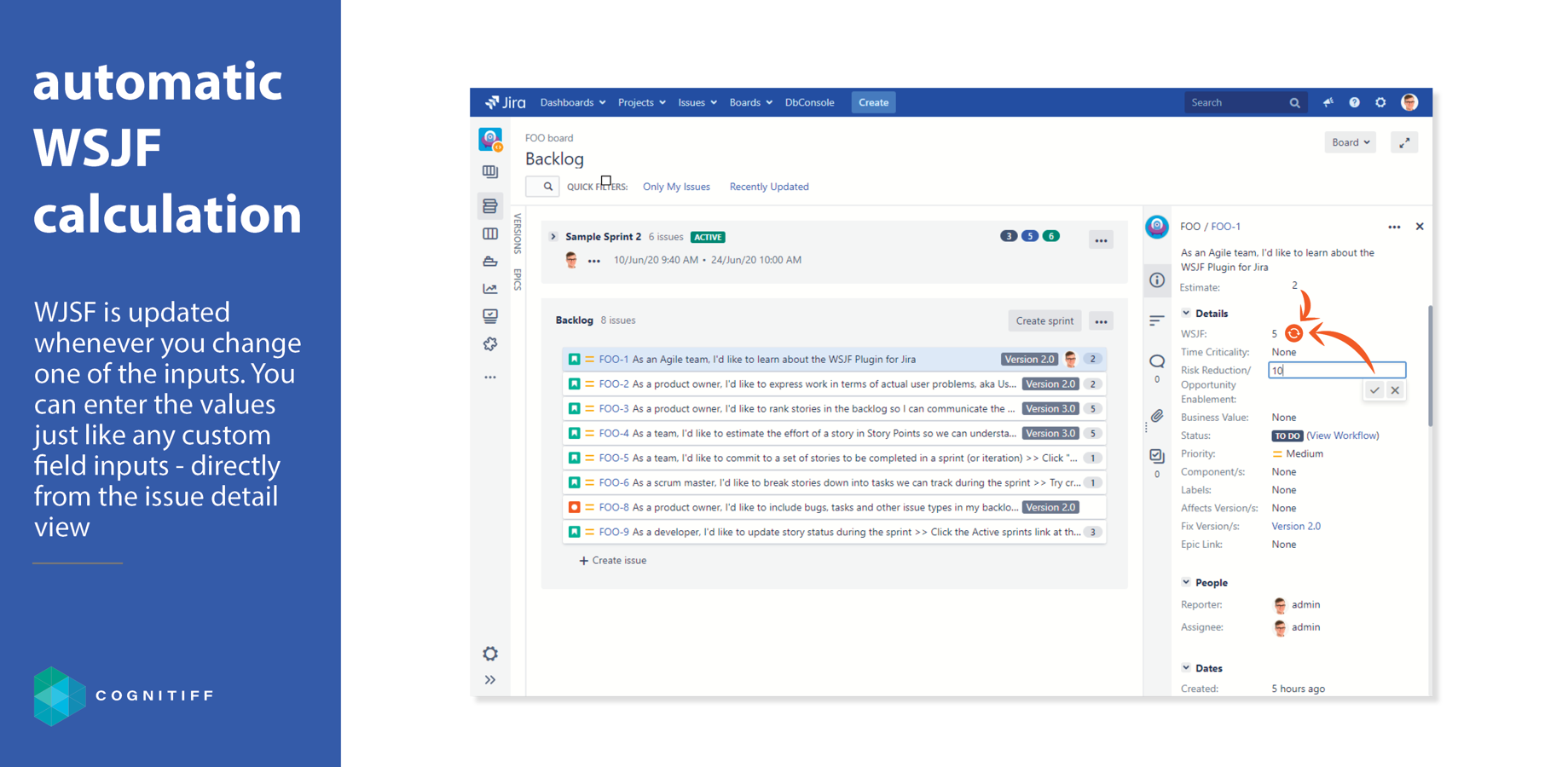Open the Issues monitor icon in sidebar
This screenshot has height=767, width=1568.
point(490,316)
